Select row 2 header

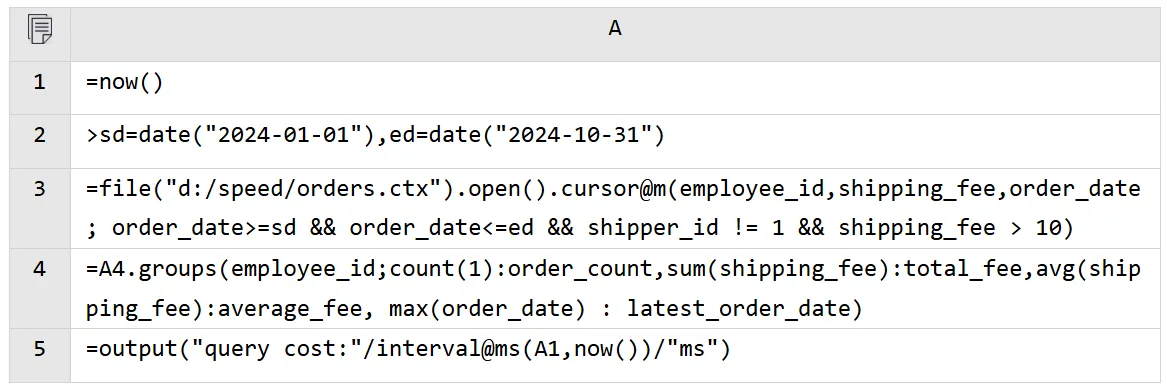pyautogui.click(x=39, y=135)
